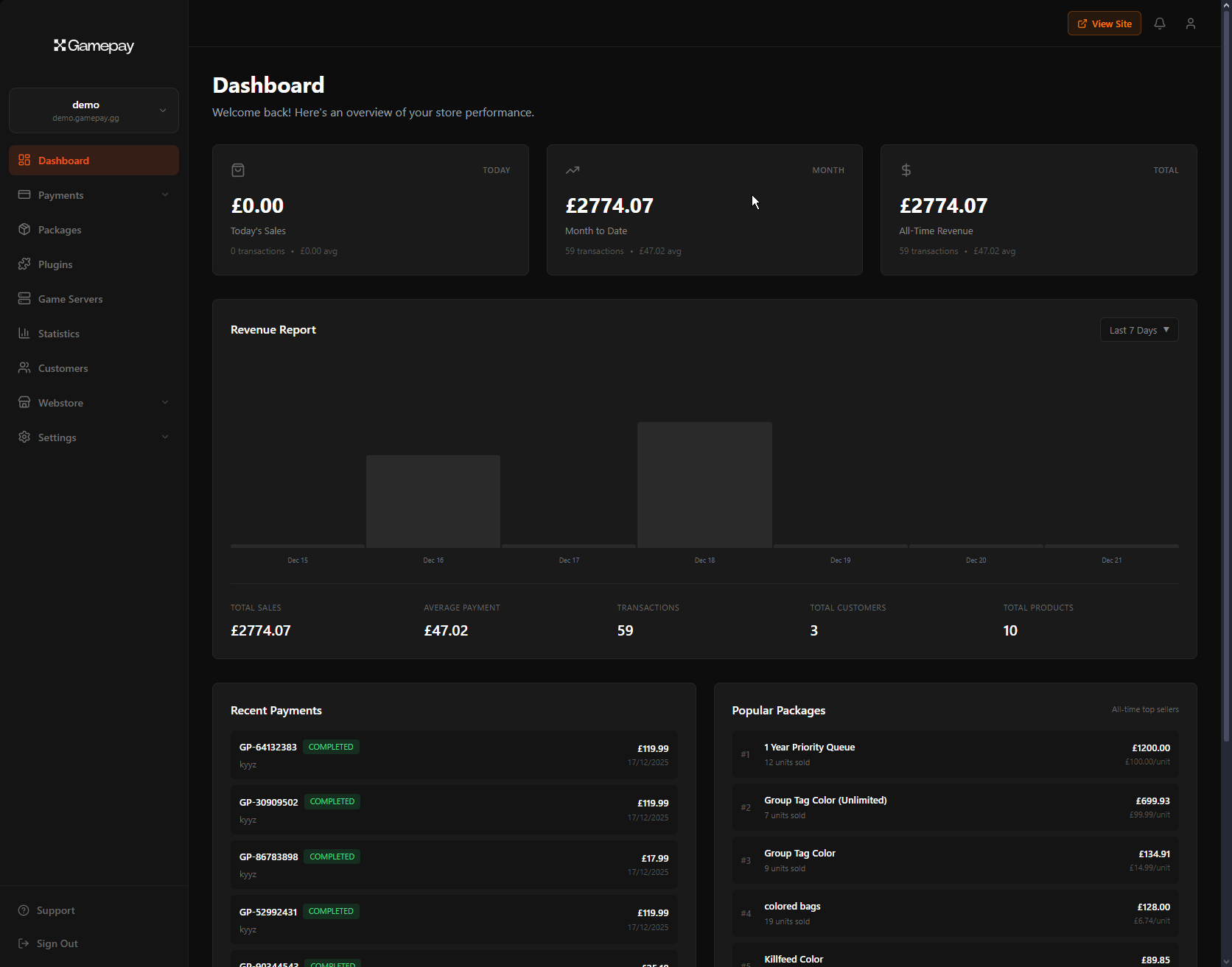Expand the Payments submenu chevron

(x=165, y=195)
